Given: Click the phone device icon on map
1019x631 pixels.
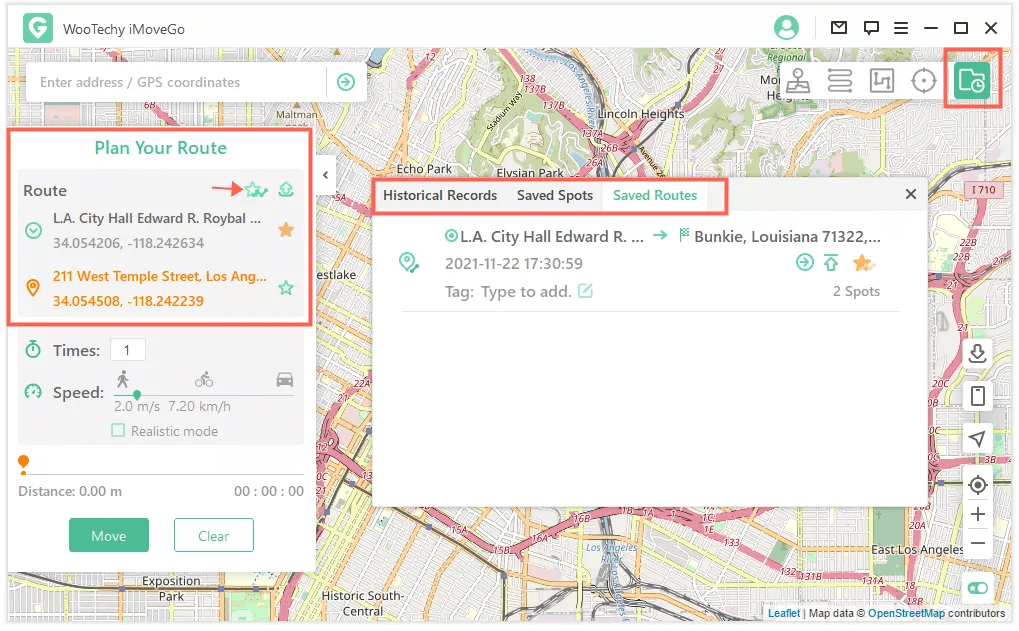Looking at the screenshot, I should [x=978, y=396].
